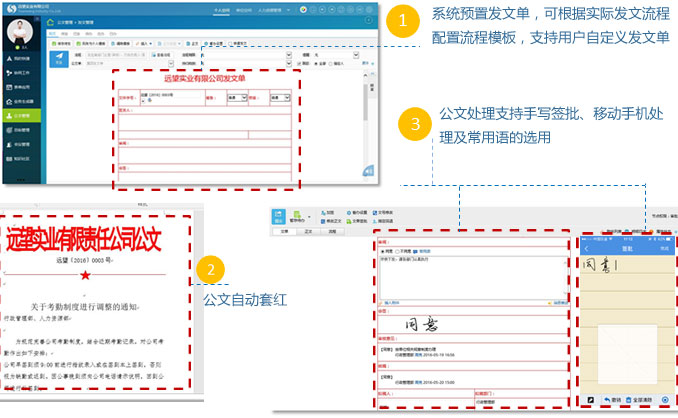Toggle the 跟踪 checkbox
This screenshot has height=418, width=678.
(x=297, y=62)
